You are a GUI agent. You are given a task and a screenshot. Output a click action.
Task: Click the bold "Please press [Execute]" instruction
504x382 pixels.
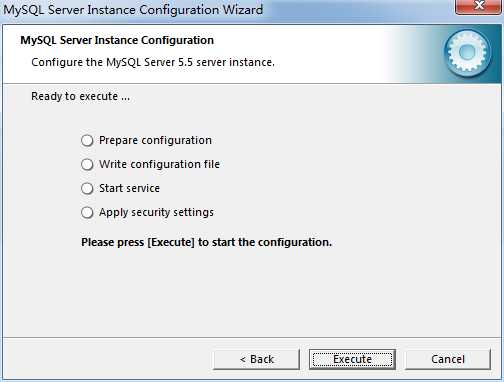206,242
